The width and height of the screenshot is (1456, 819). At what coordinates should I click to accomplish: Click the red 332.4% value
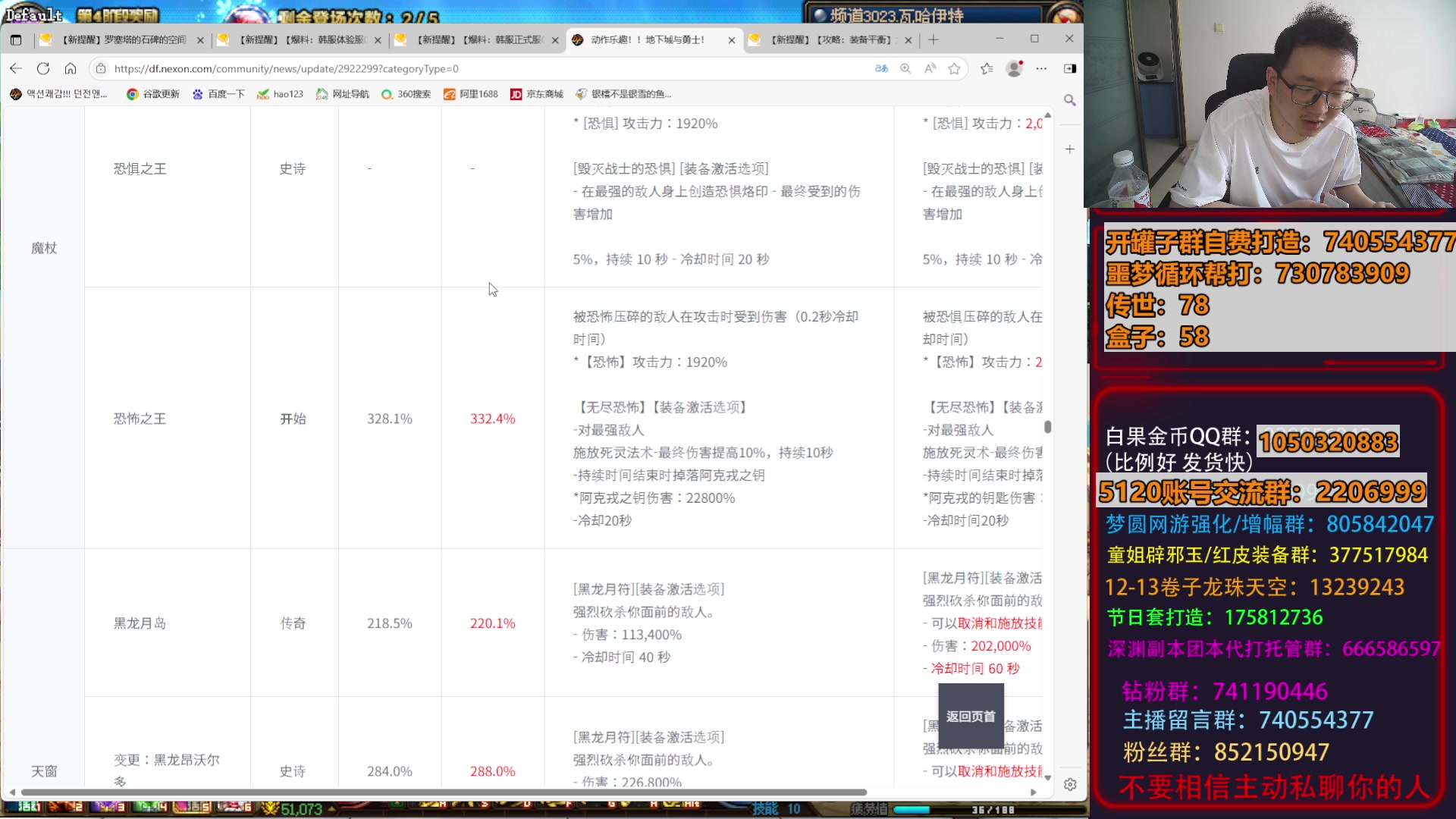pyautogui.click(x=492, y=419)
